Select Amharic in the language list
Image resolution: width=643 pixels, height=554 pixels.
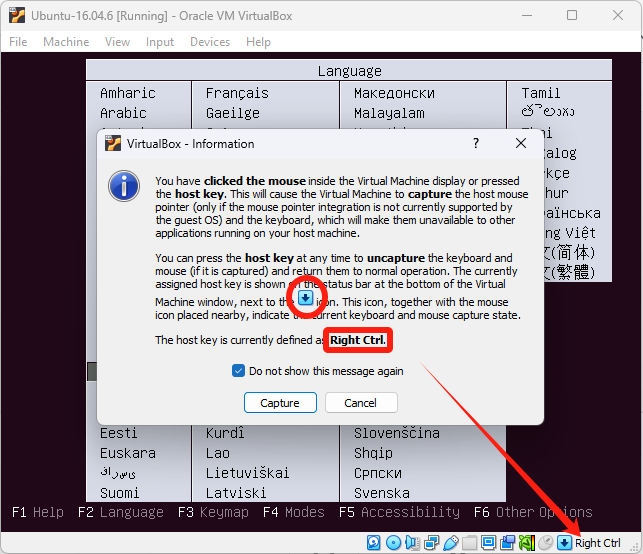[128, 93]
